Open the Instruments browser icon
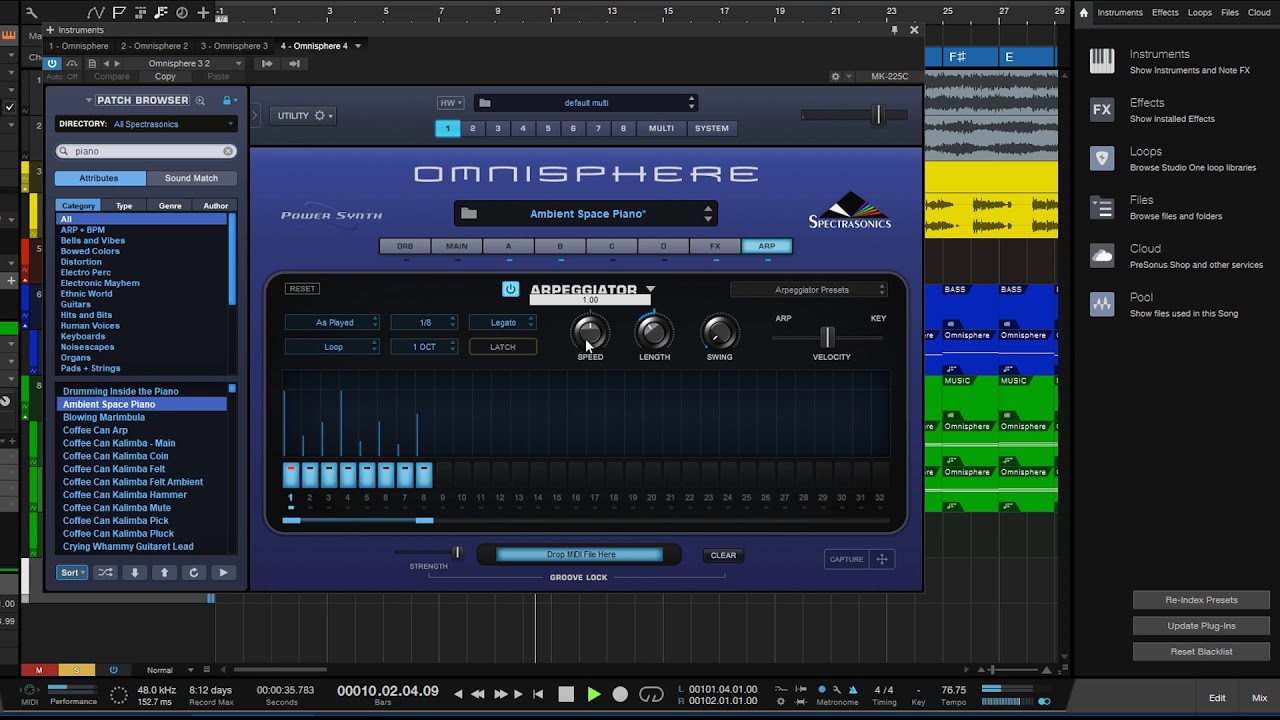The image size is (1280, 720). [1102, 61]
